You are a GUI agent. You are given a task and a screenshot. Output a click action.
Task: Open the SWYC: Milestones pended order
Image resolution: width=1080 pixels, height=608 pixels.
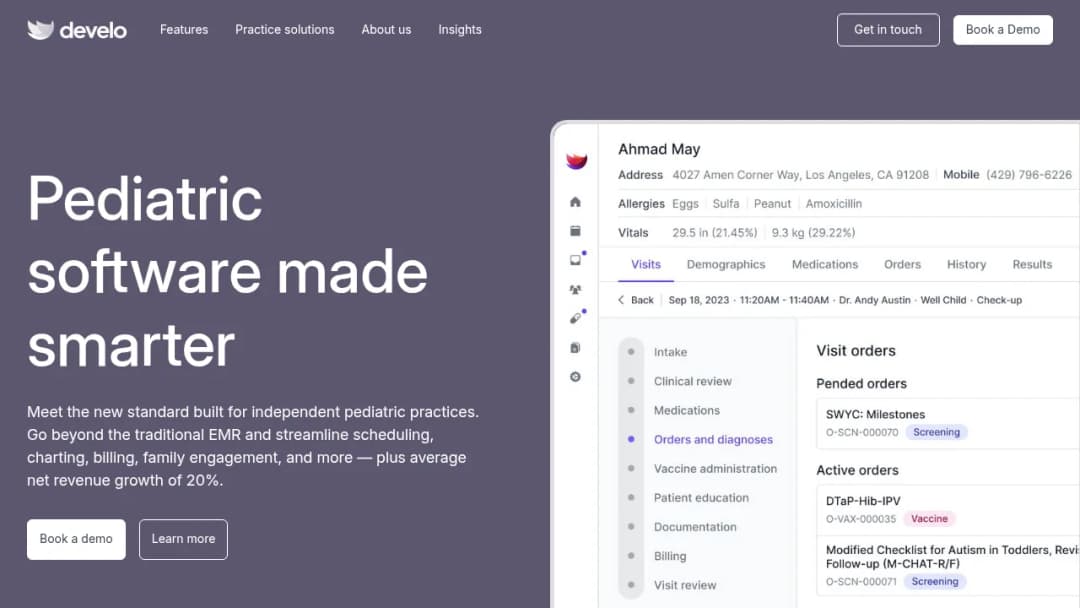click(948, 423)
